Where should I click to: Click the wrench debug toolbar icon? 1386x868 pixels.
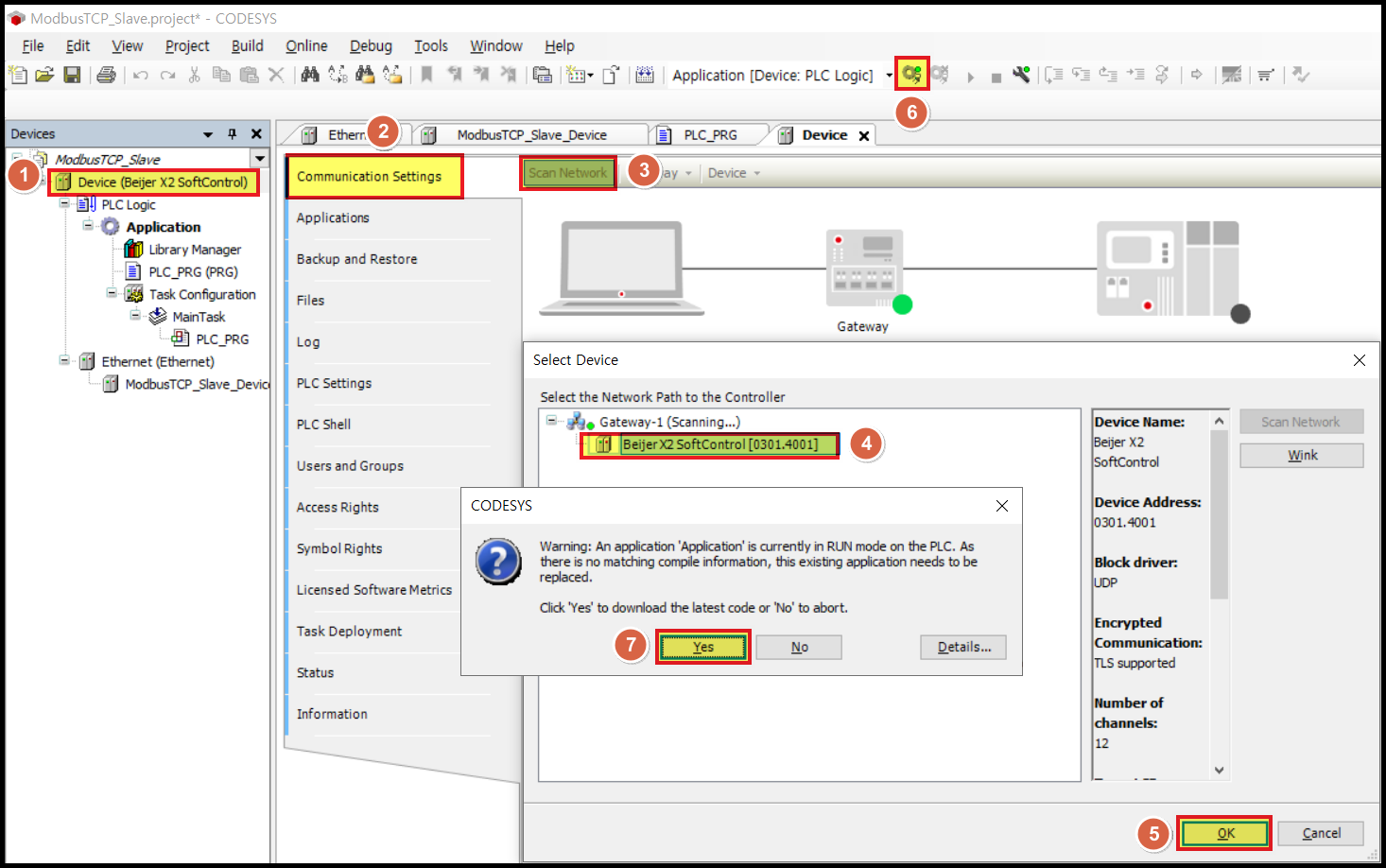1021,75
